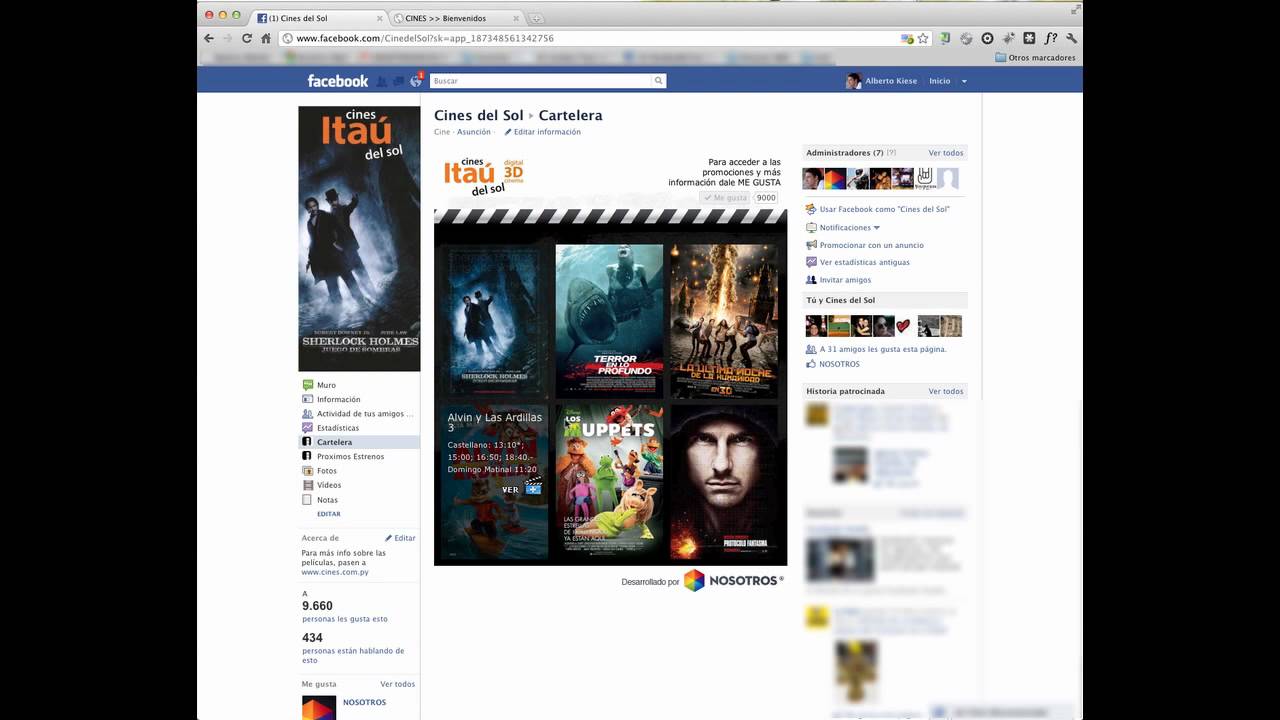Toggle the Me gusta like button
The width and height of the screenshot is (1280, 720).
725,198
